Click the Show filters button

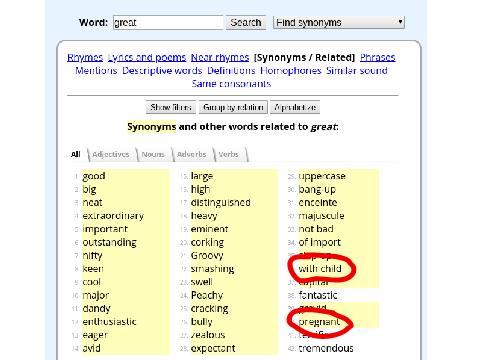coord(171,107)
